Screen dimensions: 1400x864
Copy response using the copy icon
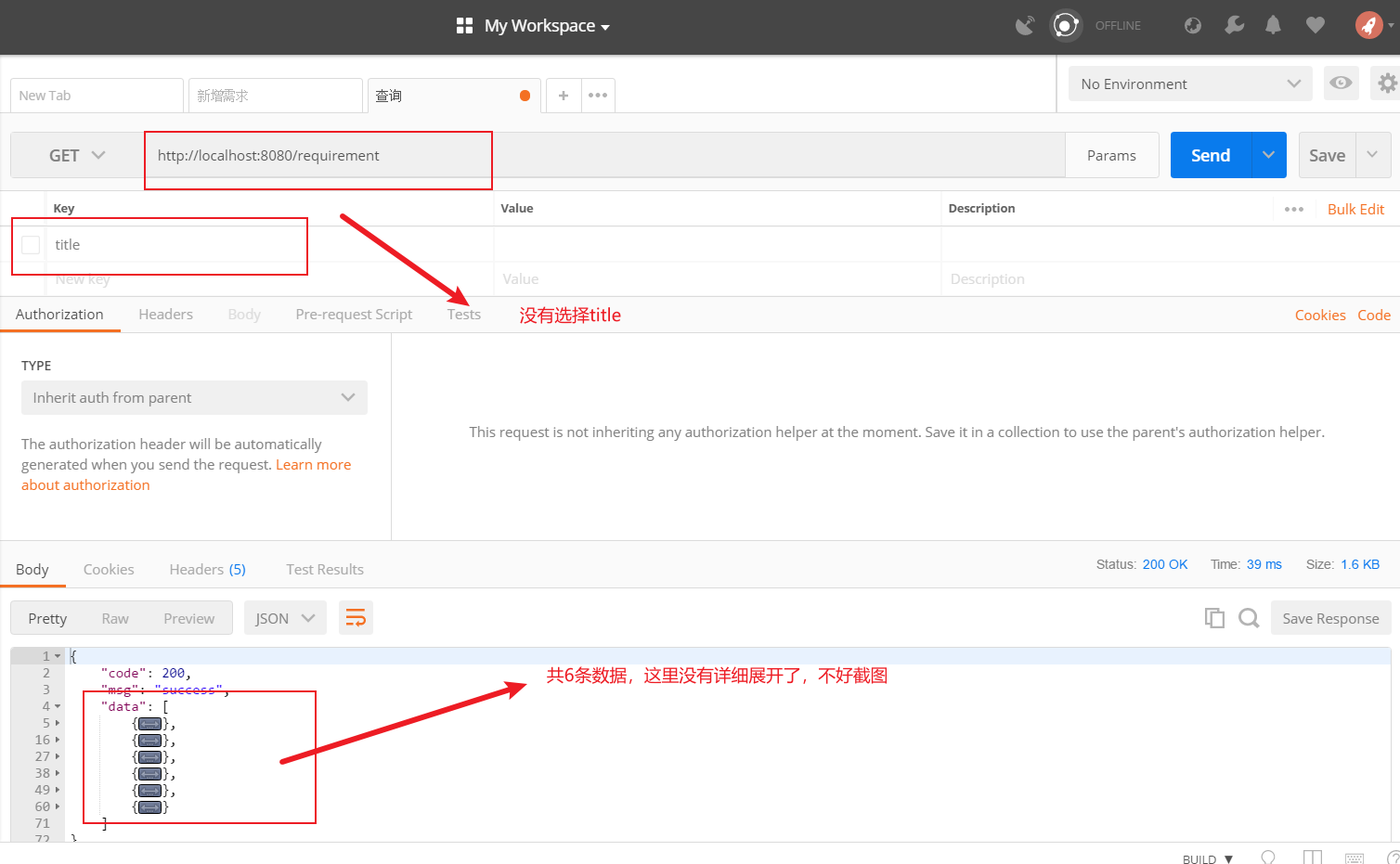1213,618
